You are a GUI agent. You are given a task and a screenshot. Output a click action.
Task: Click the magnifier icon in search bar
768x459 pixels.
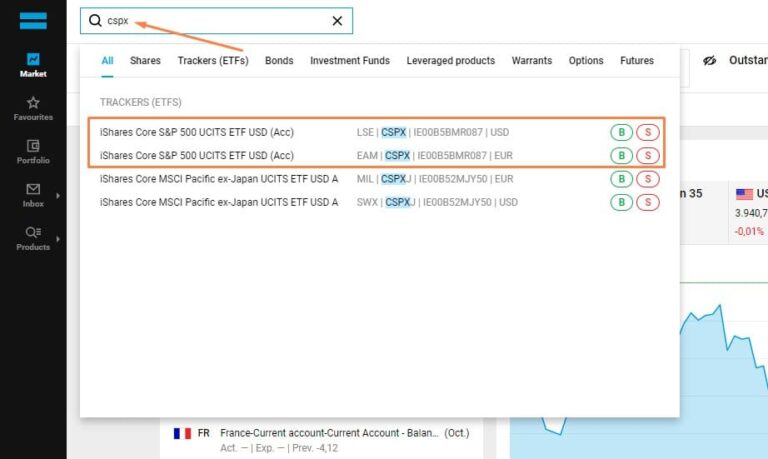click(95, 21)
